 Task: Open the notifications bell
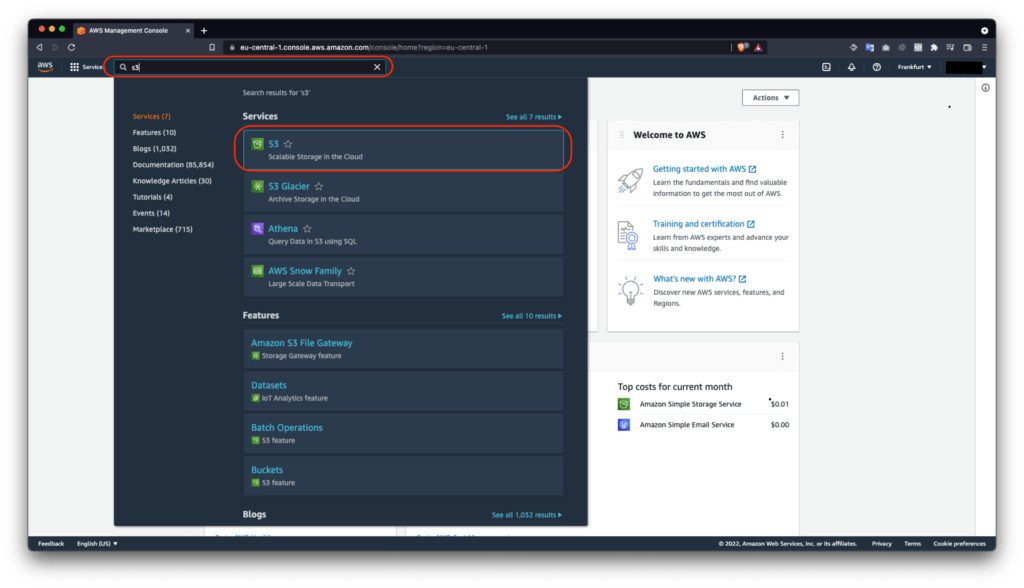(853, 66)
